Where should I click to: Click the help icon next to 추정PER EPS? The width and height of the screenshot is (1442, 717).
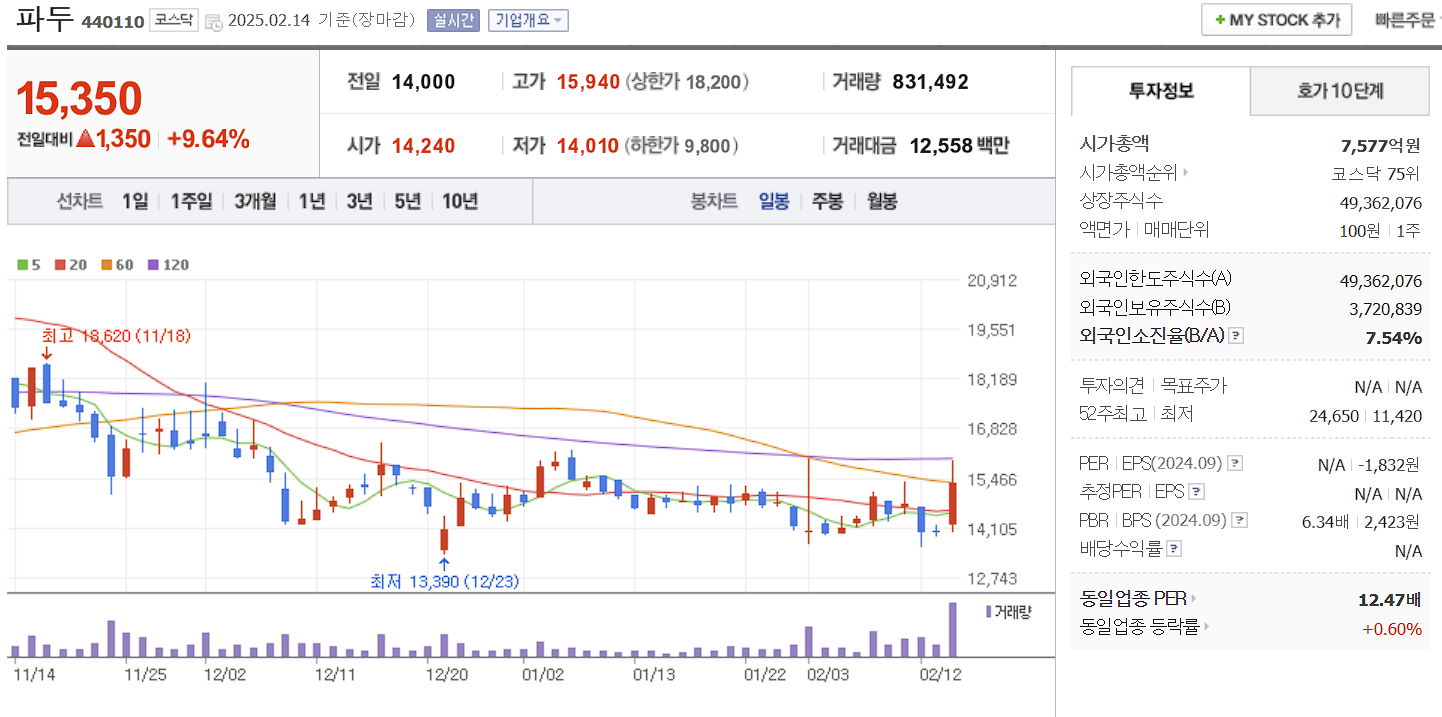[1195, 490]
